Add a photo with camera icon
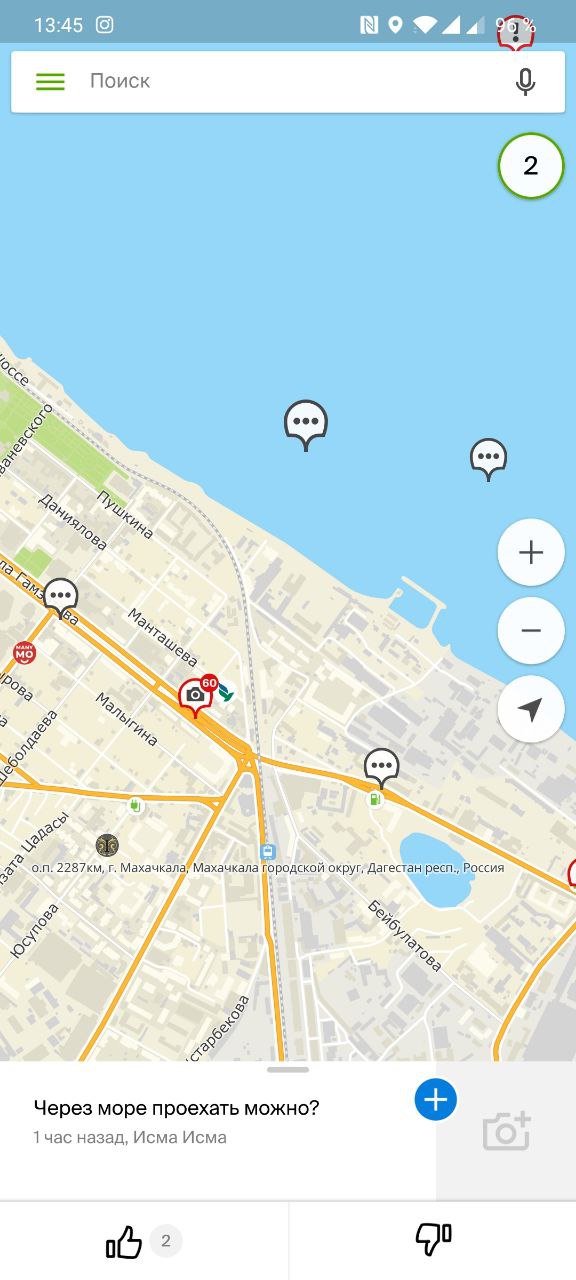This screenshot has height=1280, width=576. click(x=506, y=1131)
